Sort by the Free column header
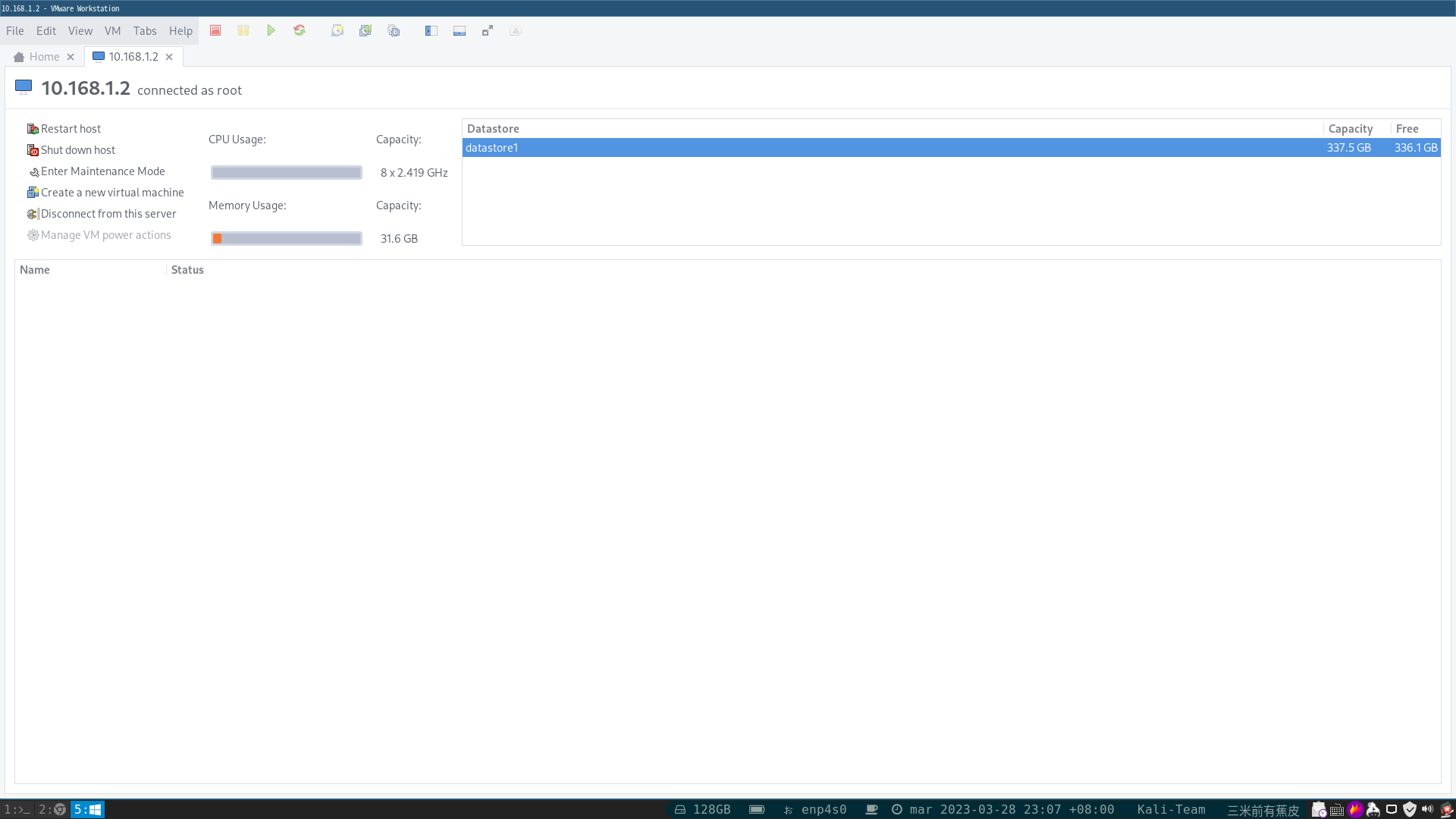Screen dimensions: 1456x819 [1416, 129]
